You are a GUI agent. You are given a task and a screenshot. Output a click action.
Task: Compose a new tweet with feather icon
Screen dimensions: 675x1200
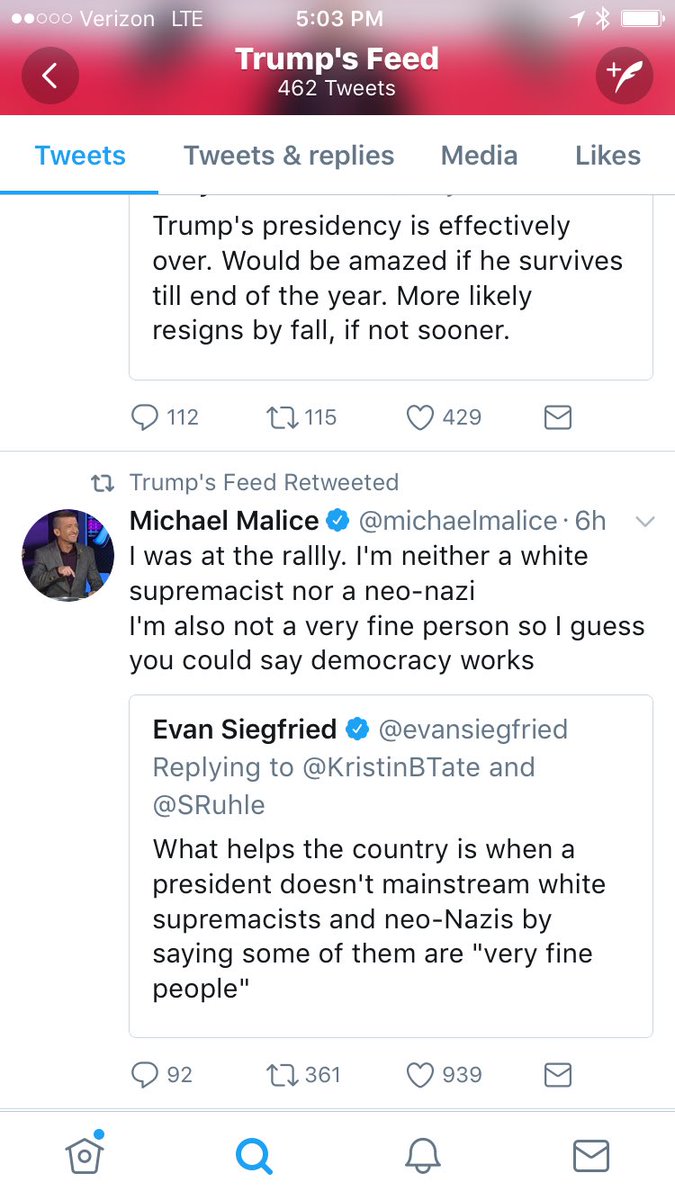pos(623,76)
